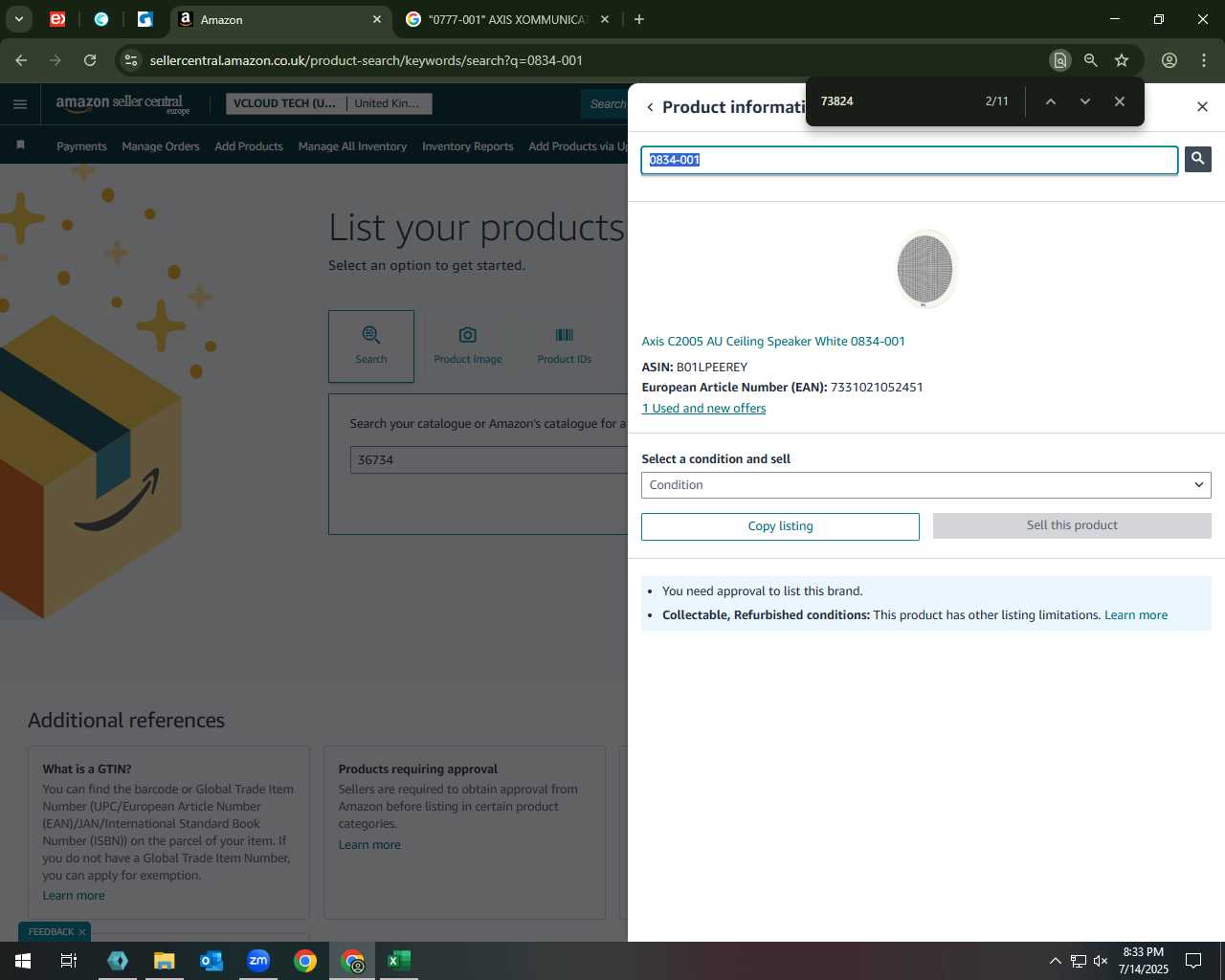The height and width of the screenshot is (980, 1225).
Task: Click the panel search field containing 0834-001
Action: (909, 160)
